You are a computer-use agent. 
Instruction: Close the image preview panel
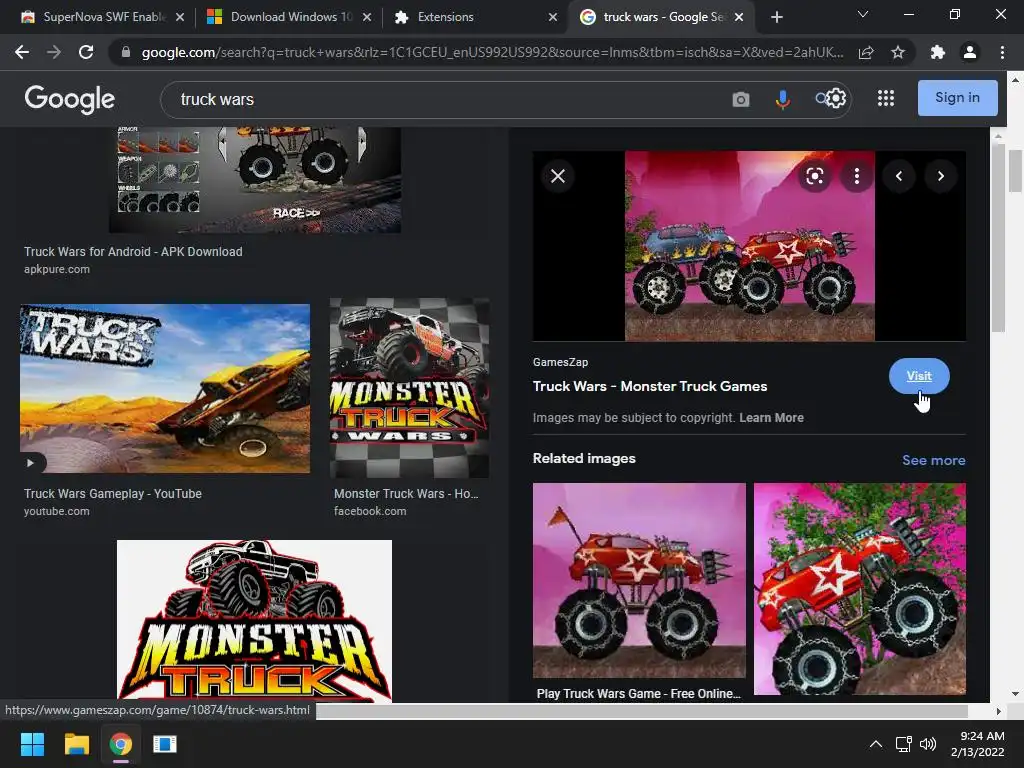pos(558,176)
